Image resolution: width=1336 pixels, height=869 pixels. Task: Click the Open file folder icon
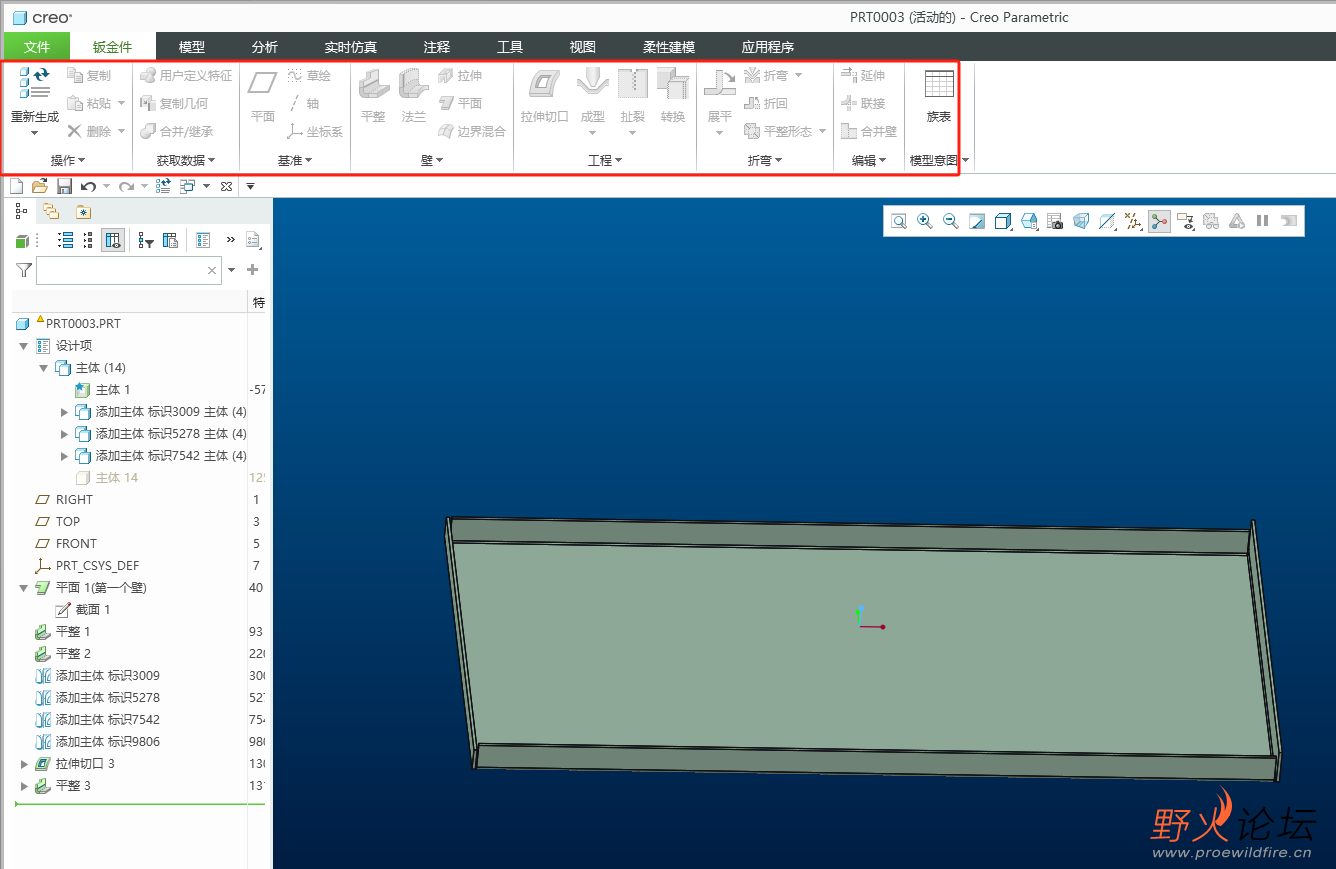40,186
